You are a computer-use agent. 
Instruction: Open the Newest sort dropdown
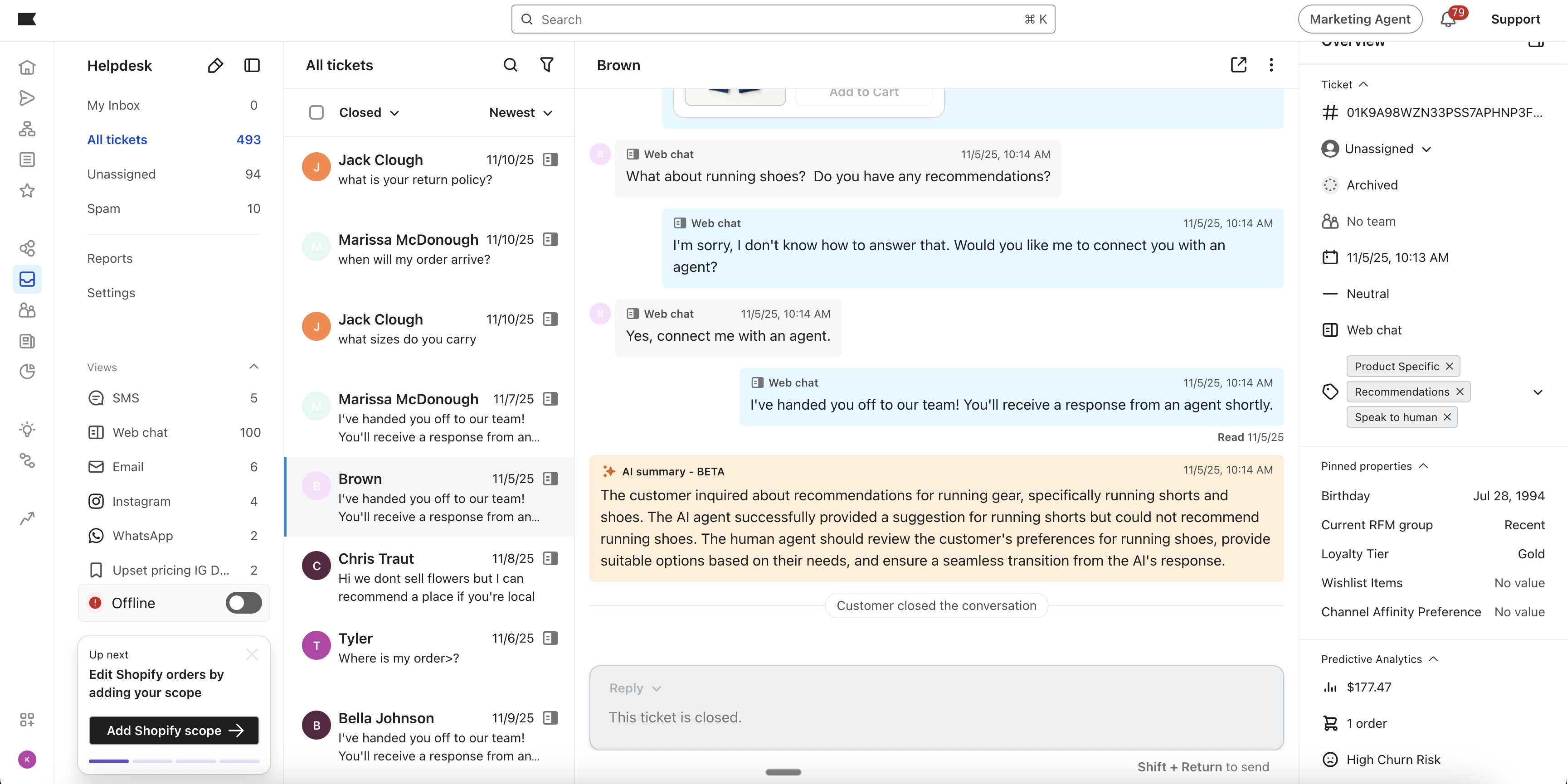click(521, 112)
